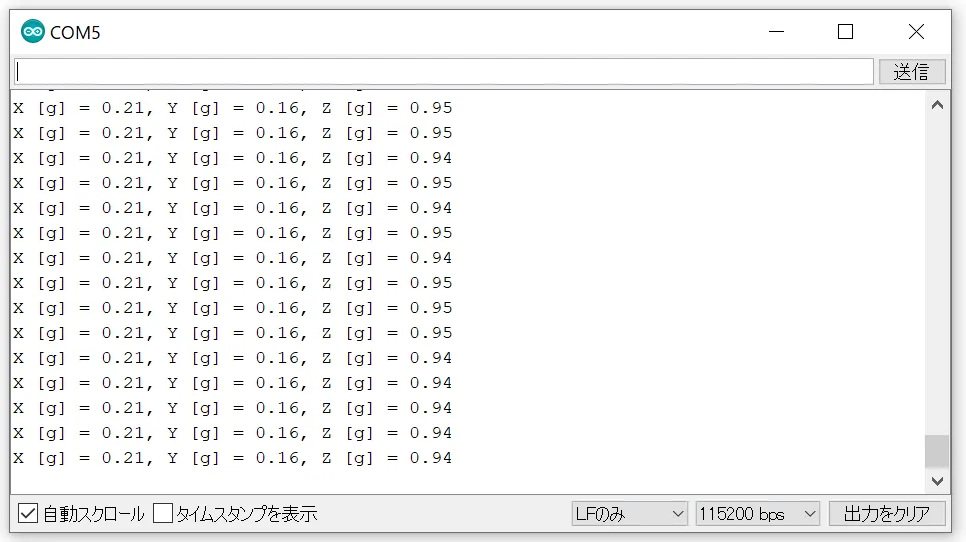Open the 115200 bps baud rate dropdown
This screenshot has width=966, height=542.
coord(757,514)
